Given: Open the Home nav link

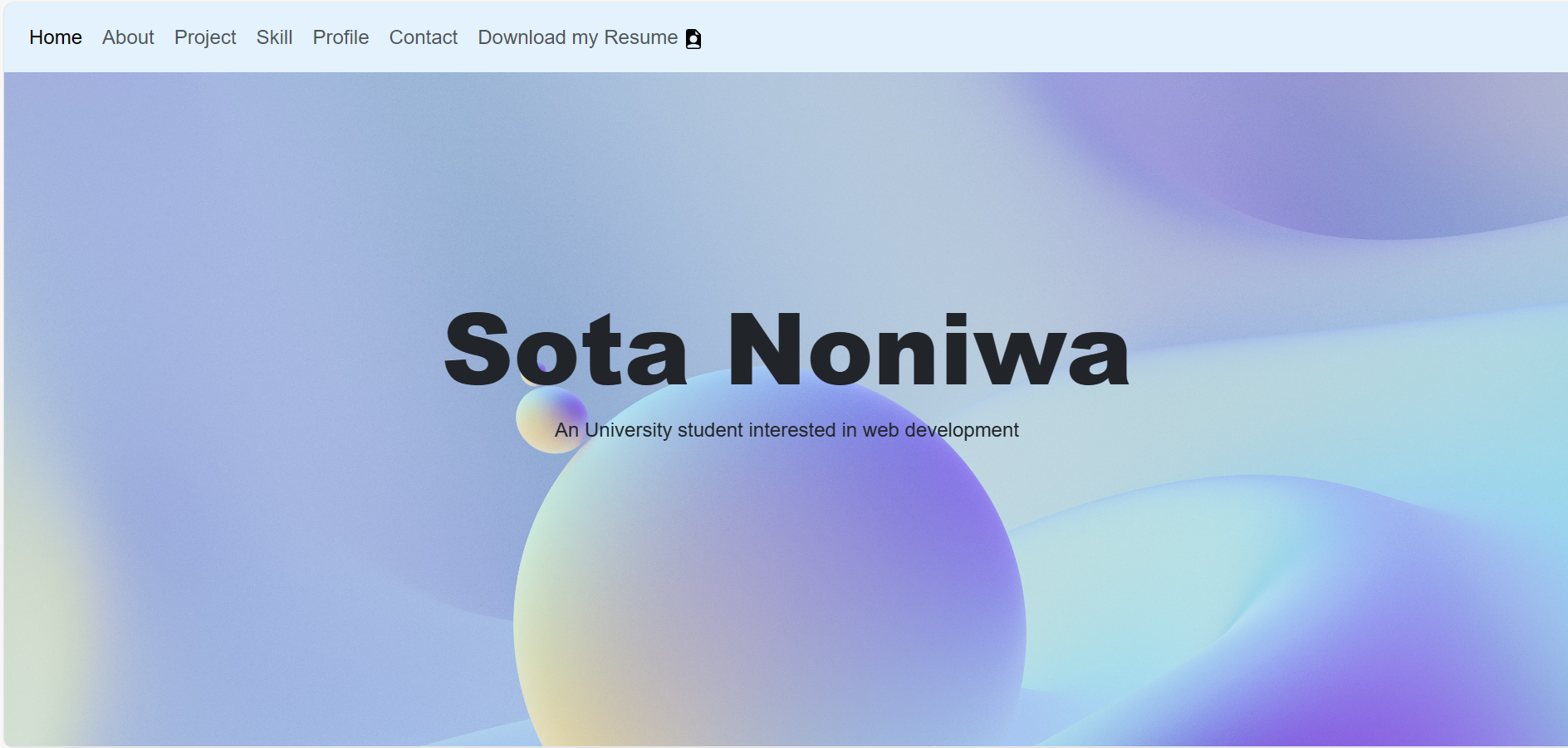Looking at the screenshot, I should 56,37.
